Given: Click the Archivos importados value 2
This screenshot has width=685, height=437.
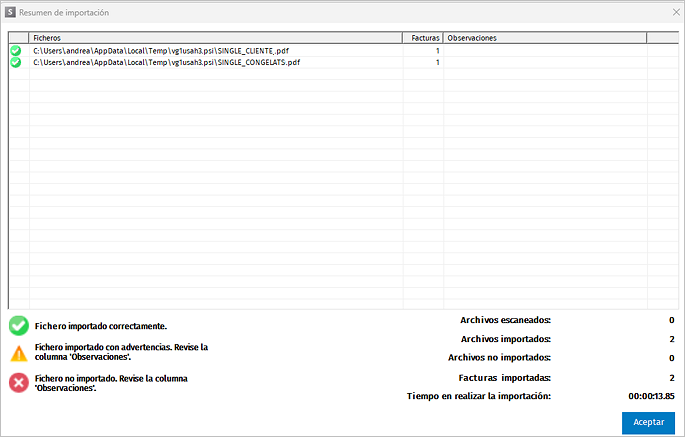Looking at the screenshot, I should coord(671,339).
